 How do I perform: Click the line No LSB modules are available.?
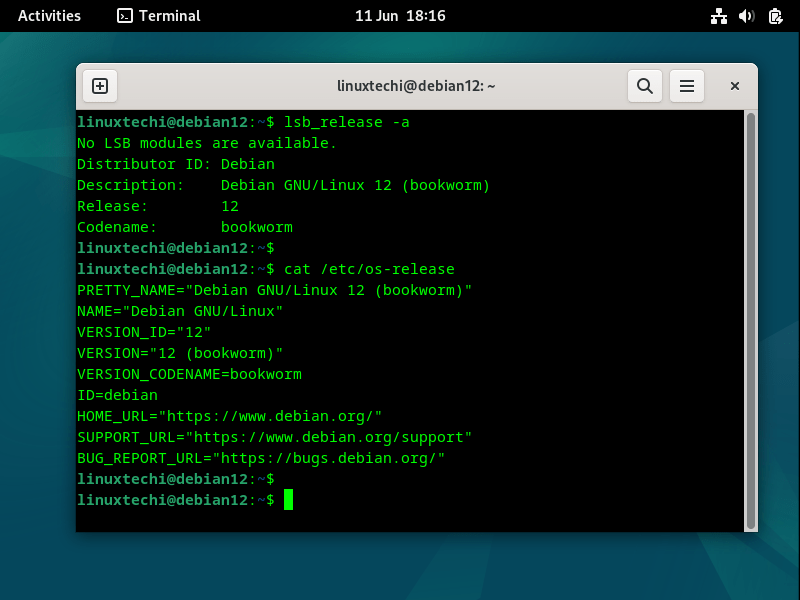coord(207,143)
